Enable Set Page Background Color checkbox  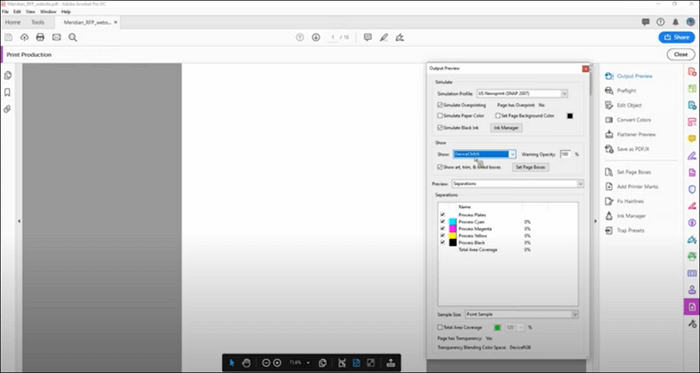click(498, 116)
